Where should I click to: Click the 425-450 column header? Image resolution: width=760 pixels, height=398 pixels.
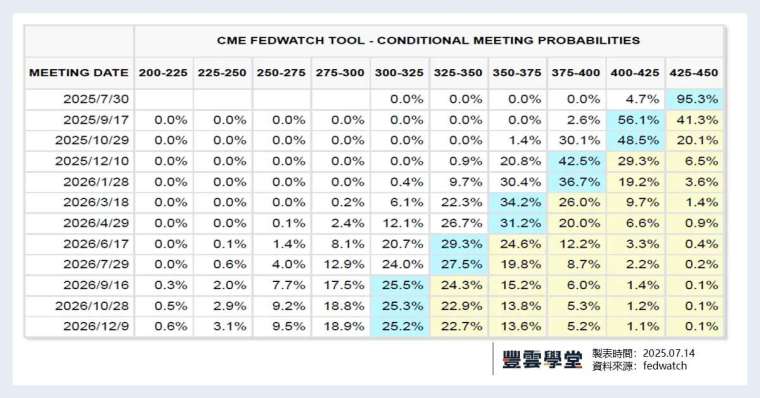694,73
